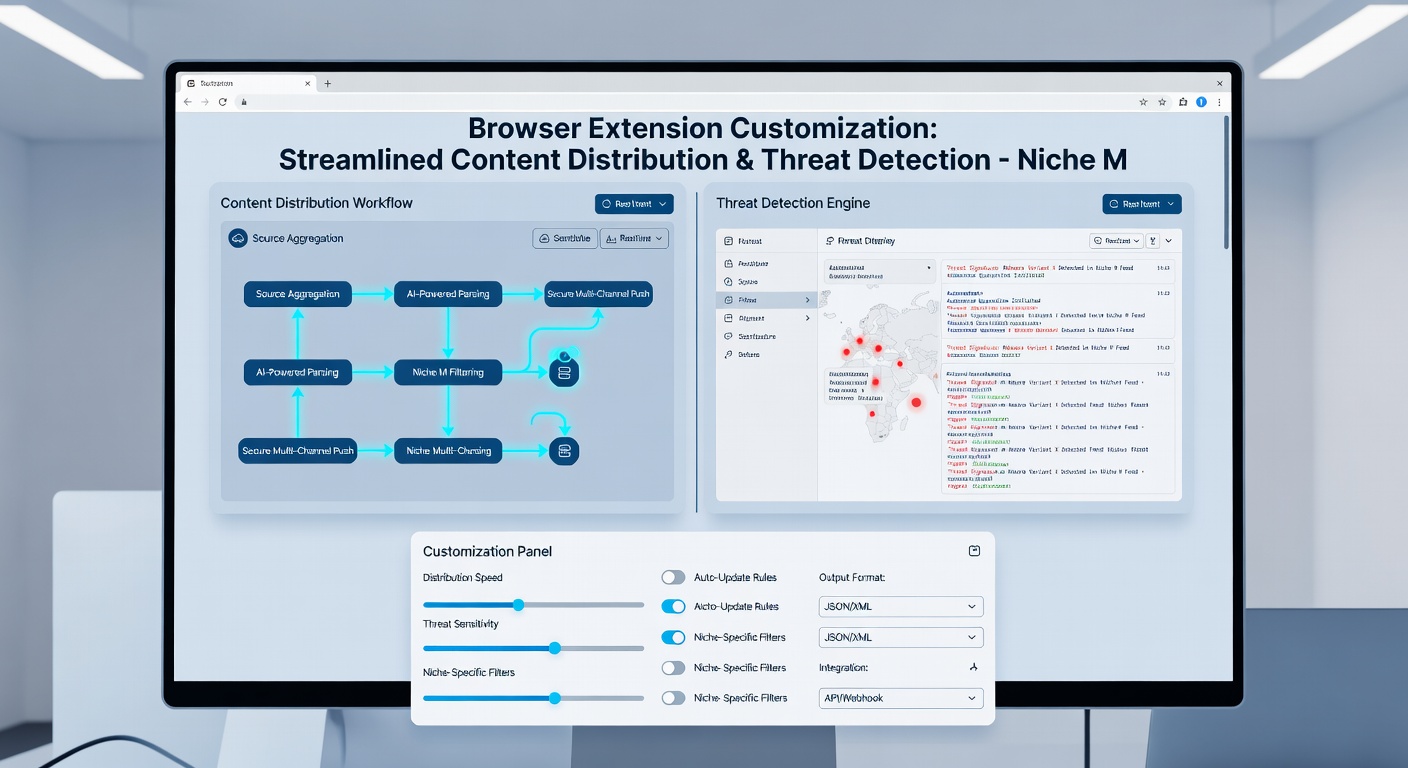
Task: Select the topmost entry in the threat log feed
Action: (1058, 274)
